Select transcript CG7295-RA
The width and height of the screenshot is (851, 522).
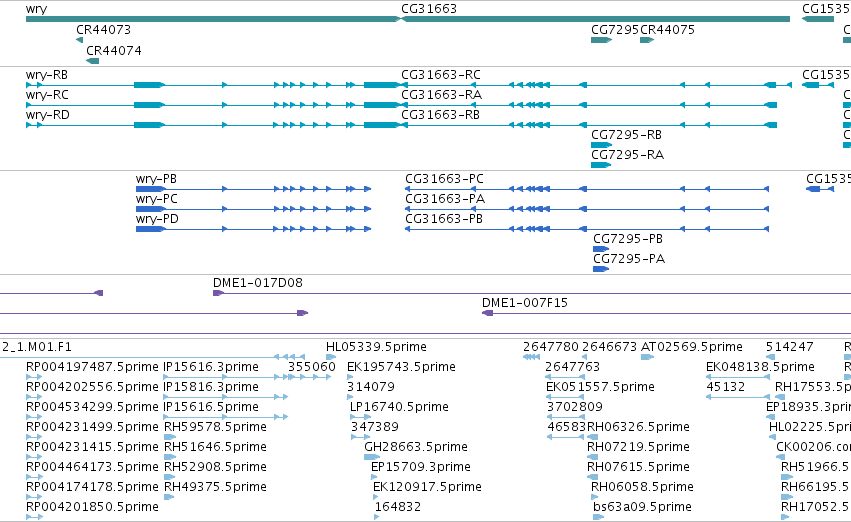pyautogui.click(x=627, y=155)
